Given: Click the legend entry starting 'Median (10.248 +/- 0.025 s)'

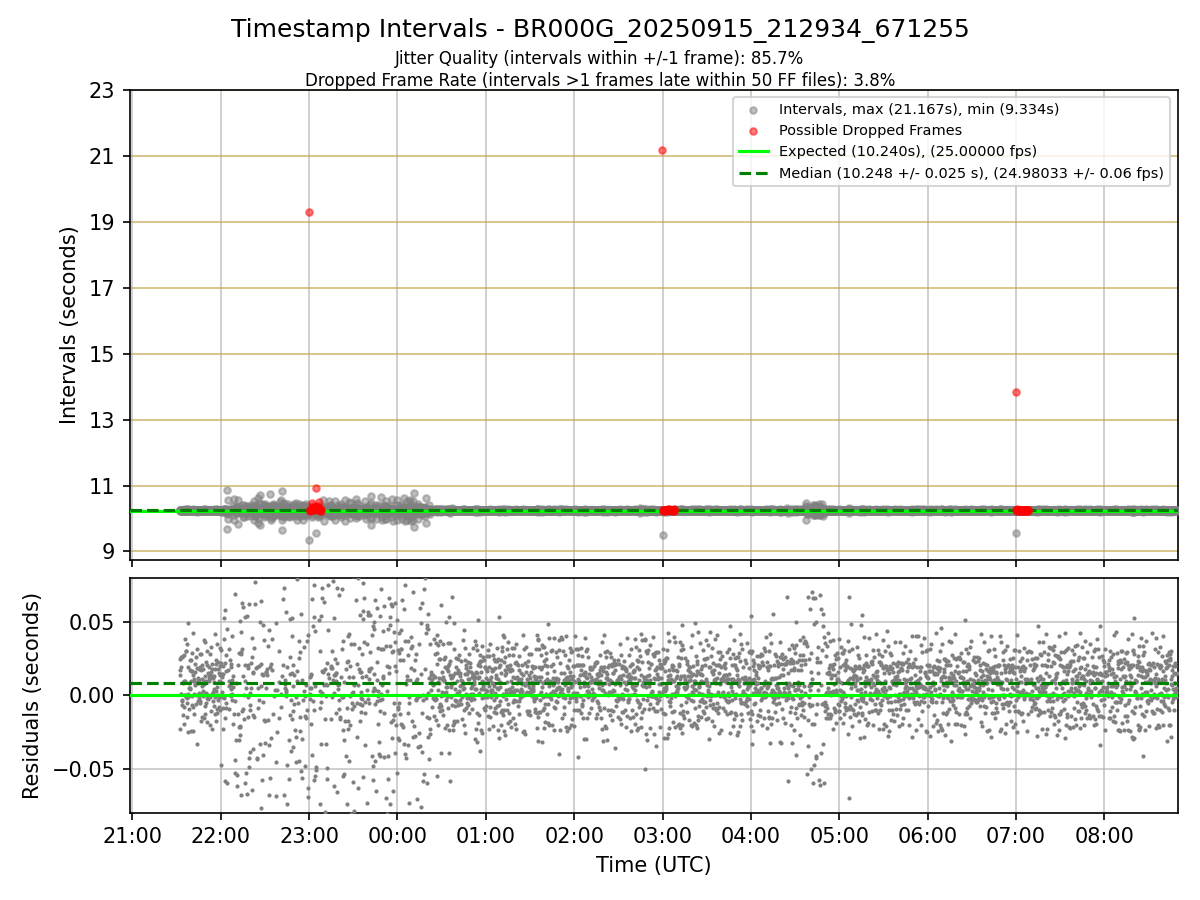Looking at the screenshot, I should (x=971, y=173).
